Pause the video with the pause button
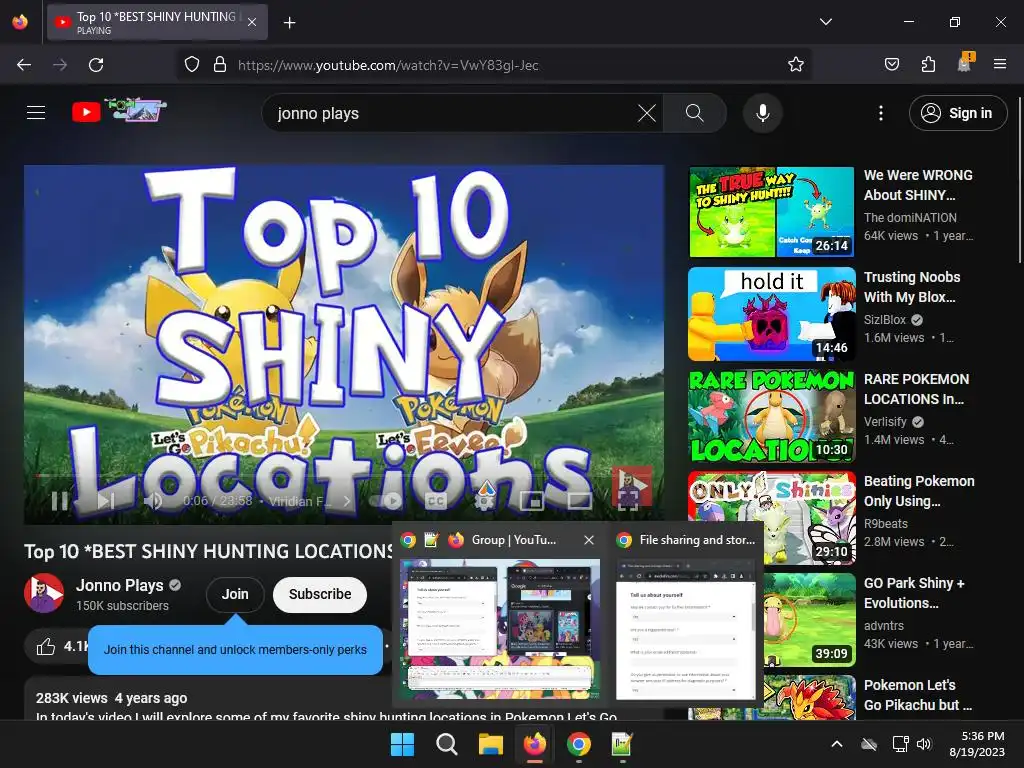This screenshot has width=1024, height=768. click(x=59, y=501)
